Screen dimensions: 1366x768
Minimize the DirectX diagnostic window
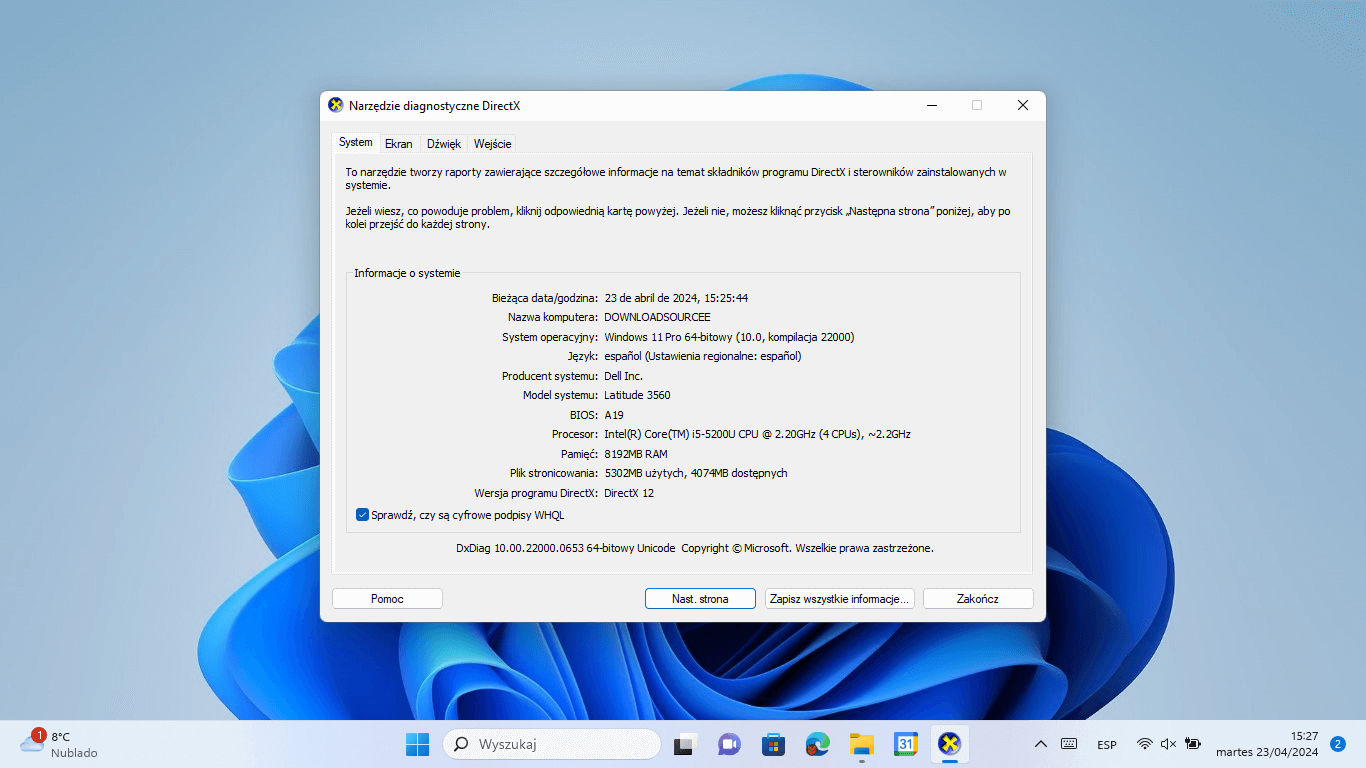(x=931, y=105)
